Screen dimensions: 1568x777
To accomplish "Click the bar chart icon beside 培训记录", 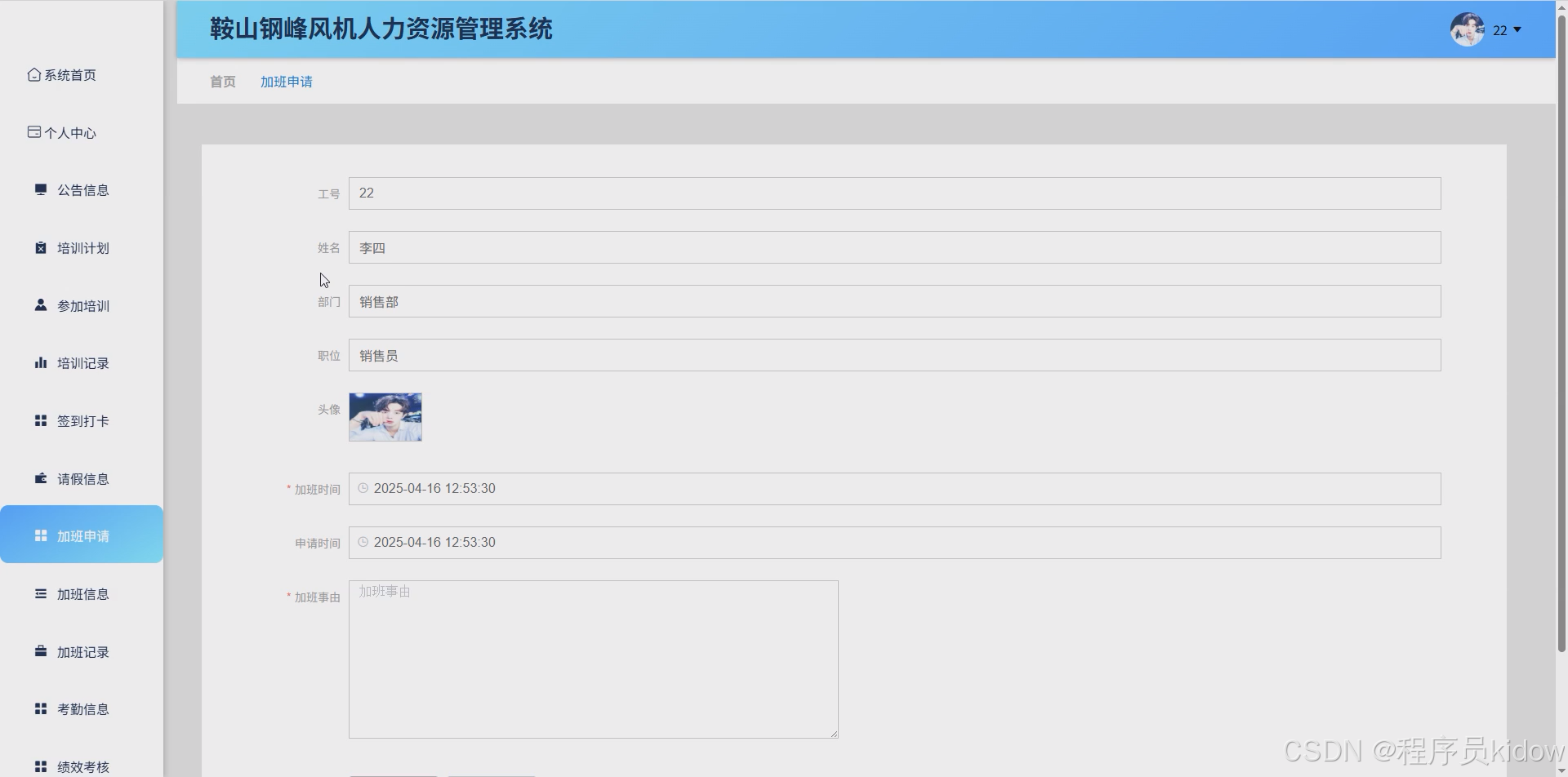I will 41,362.
